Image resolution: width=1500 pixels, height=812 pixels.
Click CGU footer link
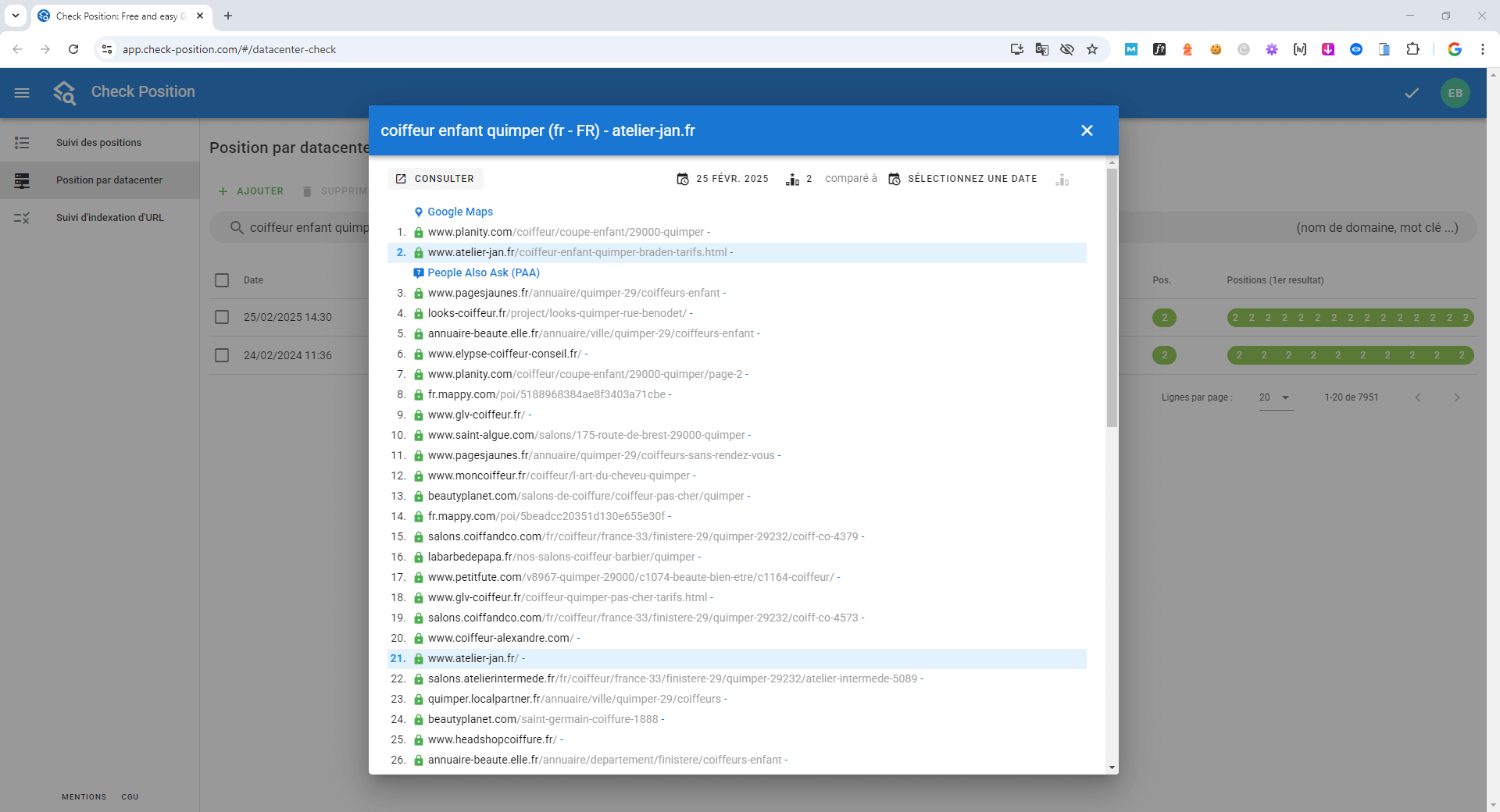point(130,797)
